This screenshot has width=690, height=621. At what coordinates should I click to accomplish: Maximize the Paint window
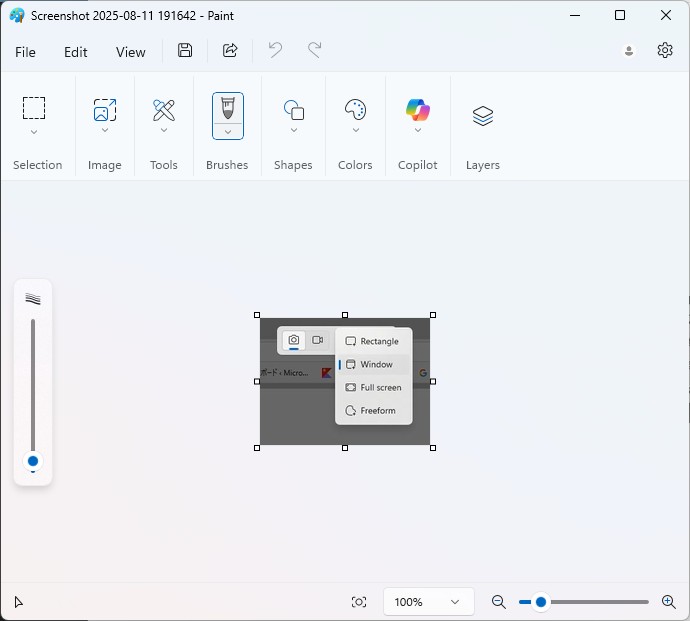point(620,15)
